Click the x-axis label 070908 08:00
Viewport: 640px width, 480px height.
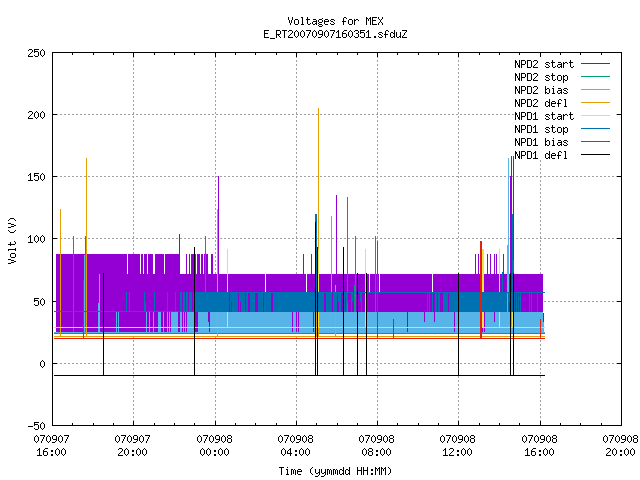376,446
